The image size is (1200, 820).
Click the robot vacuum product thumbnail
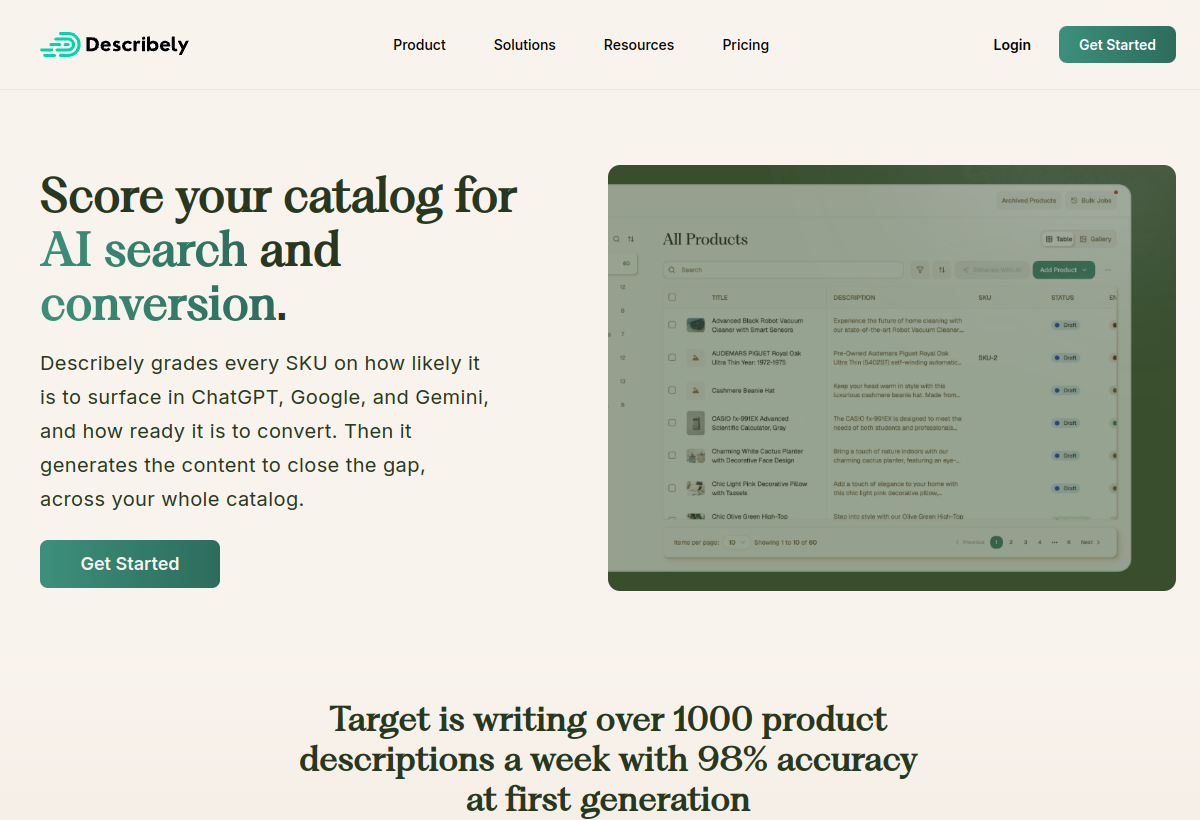pos(696,325)
